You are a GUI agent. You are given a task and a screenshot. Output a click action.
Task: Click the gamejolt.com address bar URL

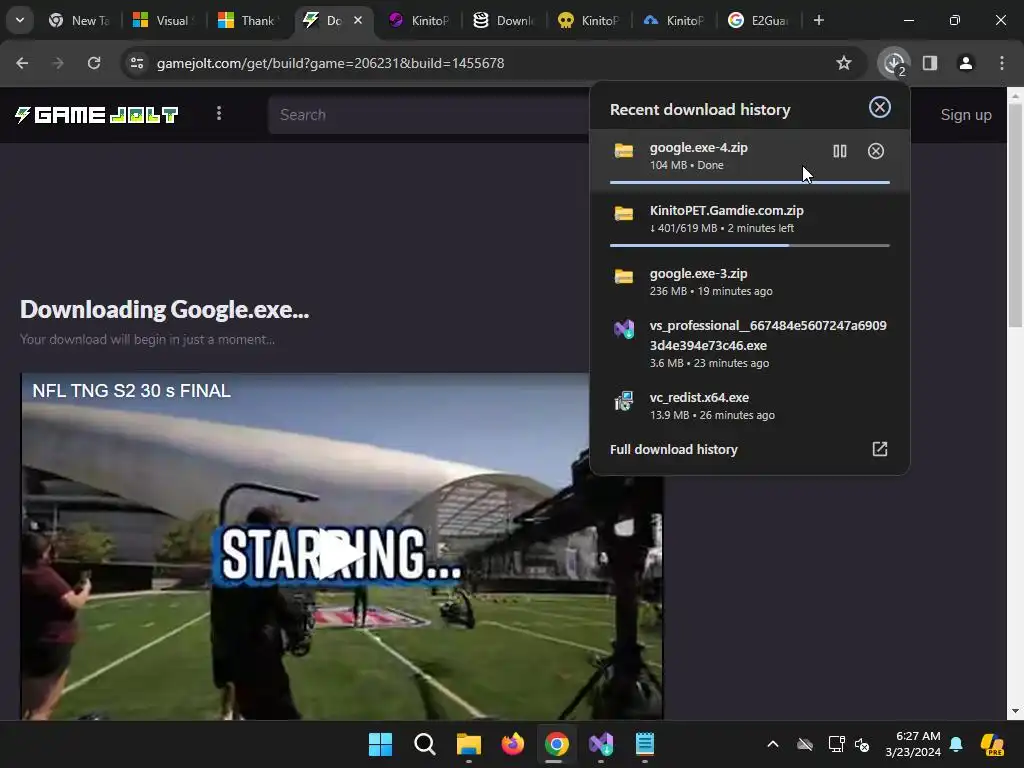[330, 63]
